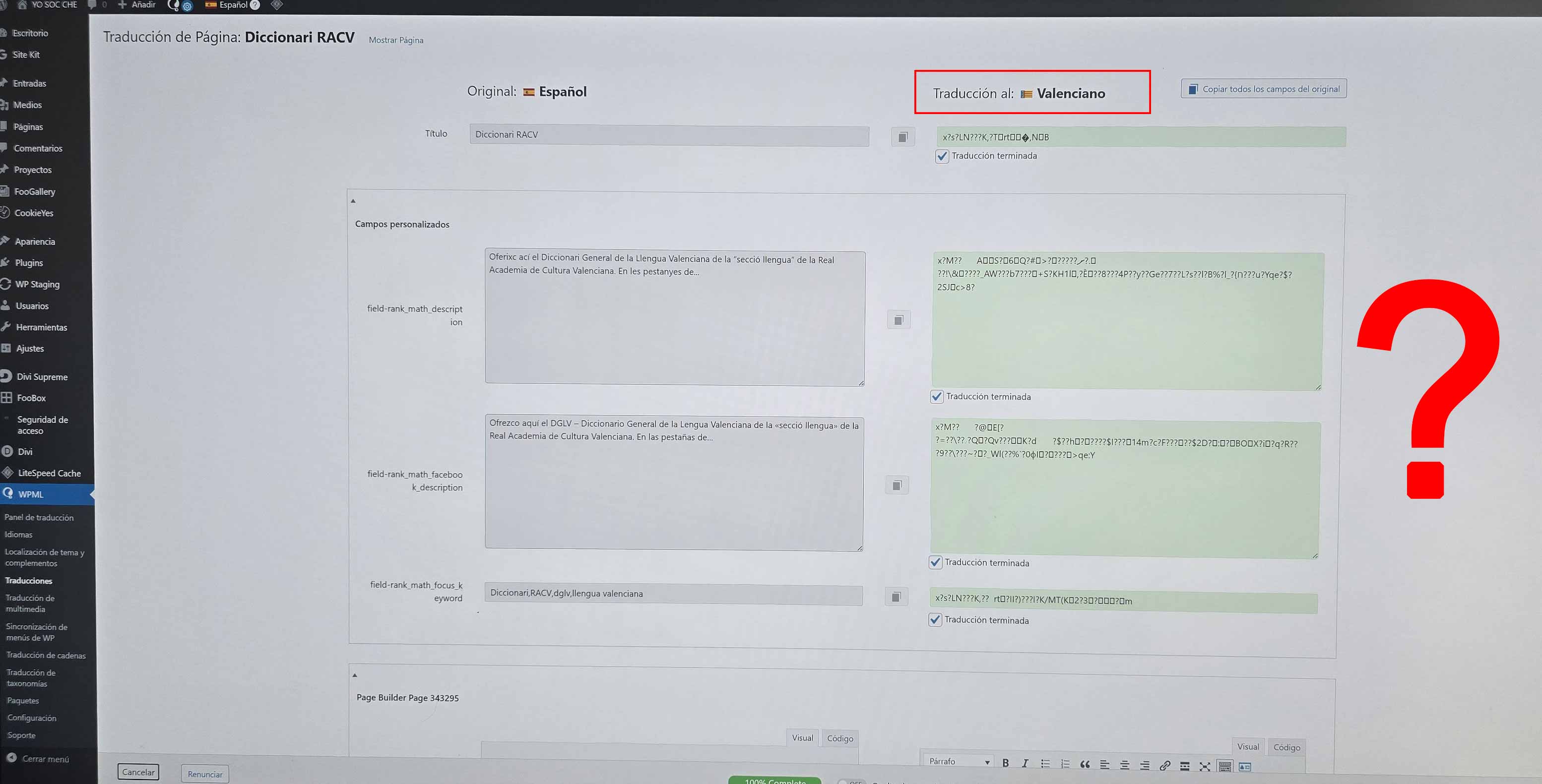The width and height of the screenshot is (1542, 784).
Task: Click Copiar todos los campos del original
Action: pyautogui.click(x=1264, y=89)
